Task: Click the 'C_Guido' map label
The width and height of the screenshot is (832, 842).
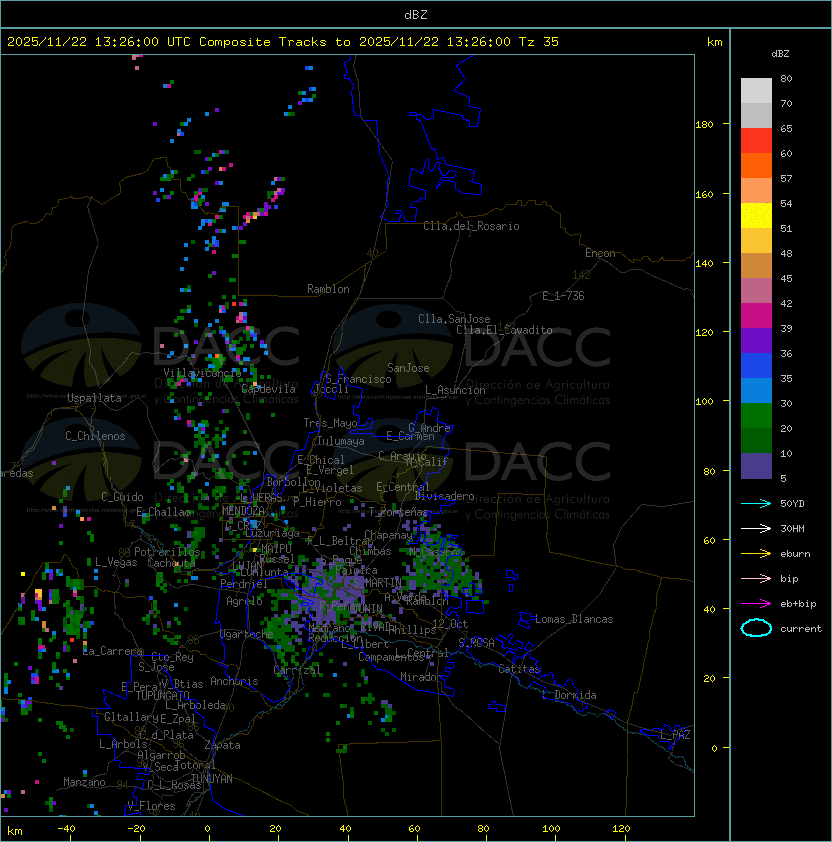Action: pyautogui.click(x=122, y=497)
